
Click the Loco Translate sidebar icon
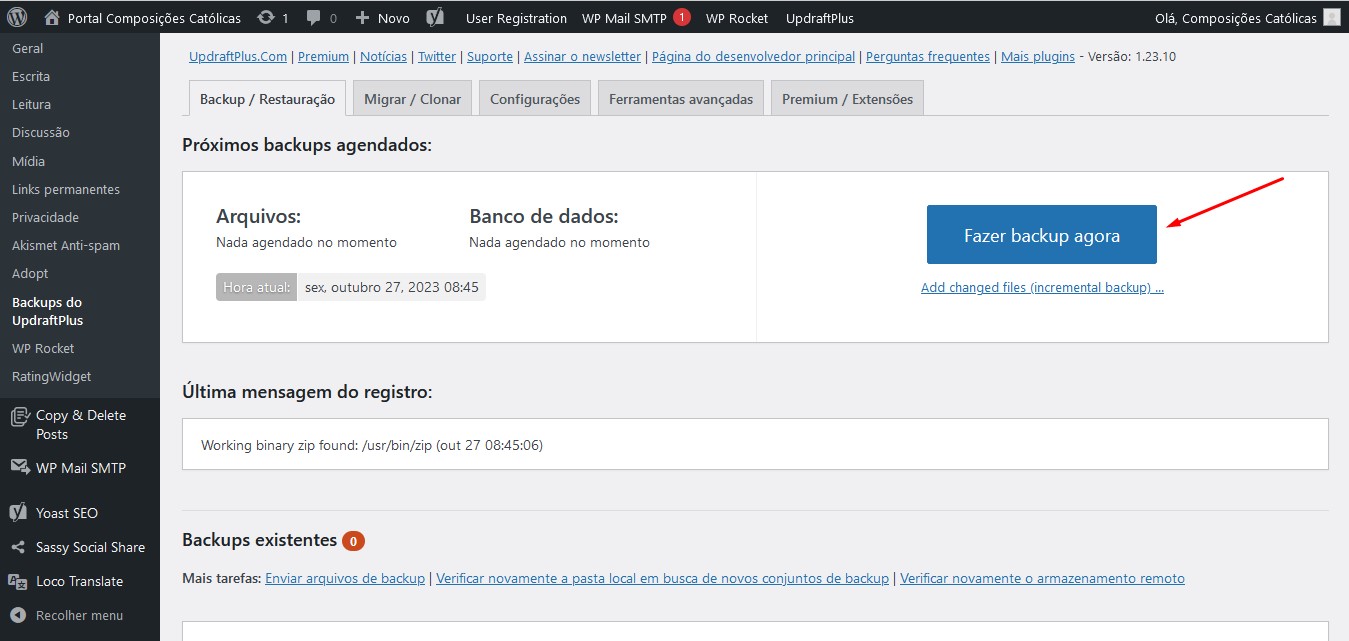20,581
